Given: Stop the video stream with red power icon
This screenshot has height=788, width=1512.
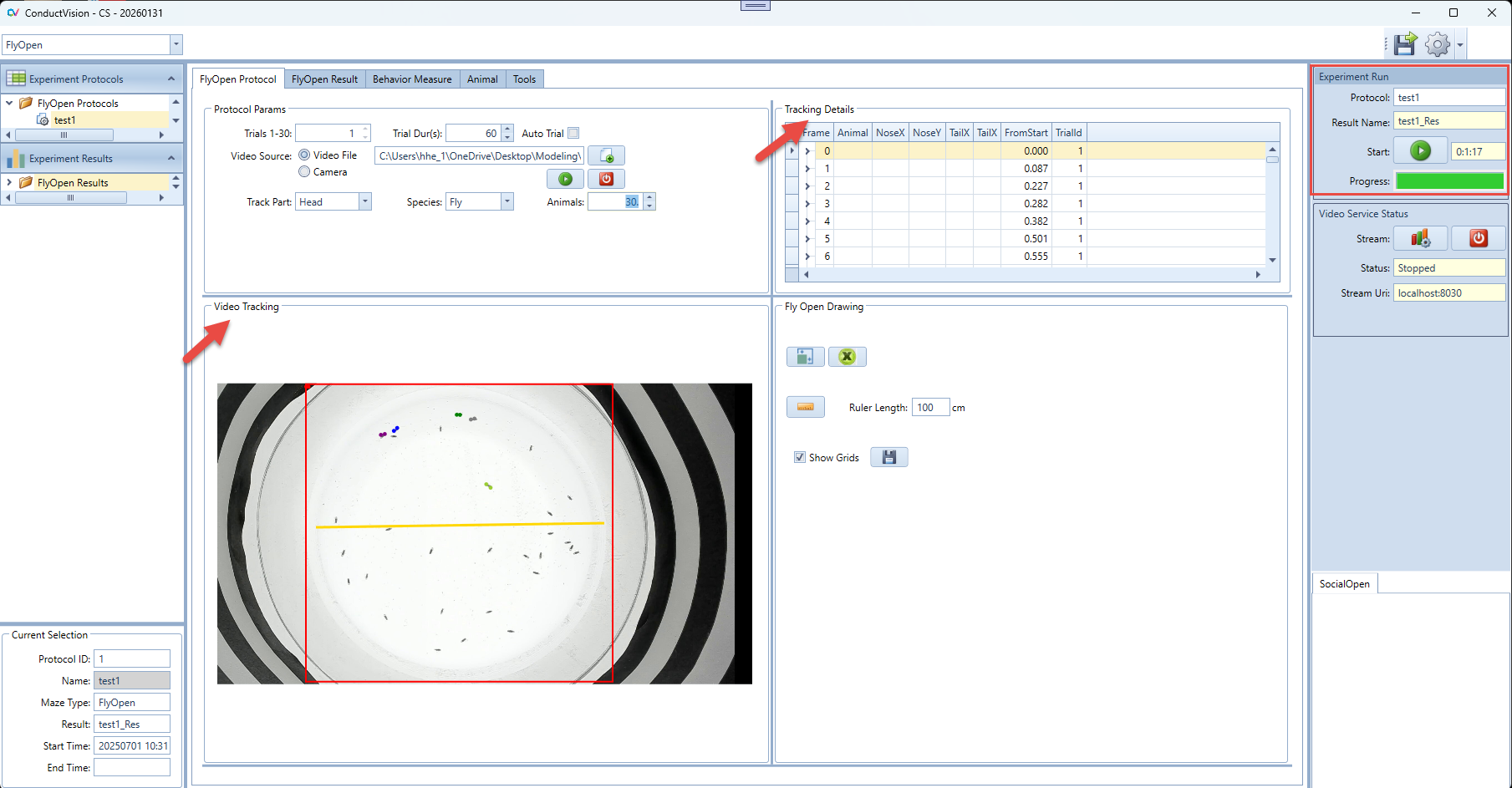Looking at the screenshot, I should coord(1478,239).
